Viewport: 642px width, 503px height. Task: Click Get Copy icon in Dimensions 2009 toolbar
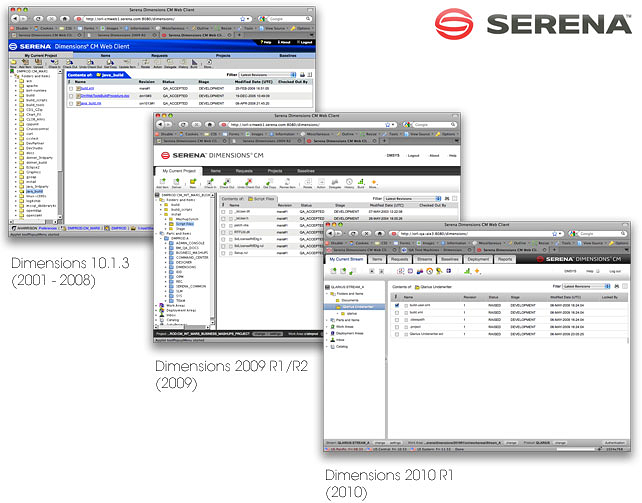click(269, 182)
